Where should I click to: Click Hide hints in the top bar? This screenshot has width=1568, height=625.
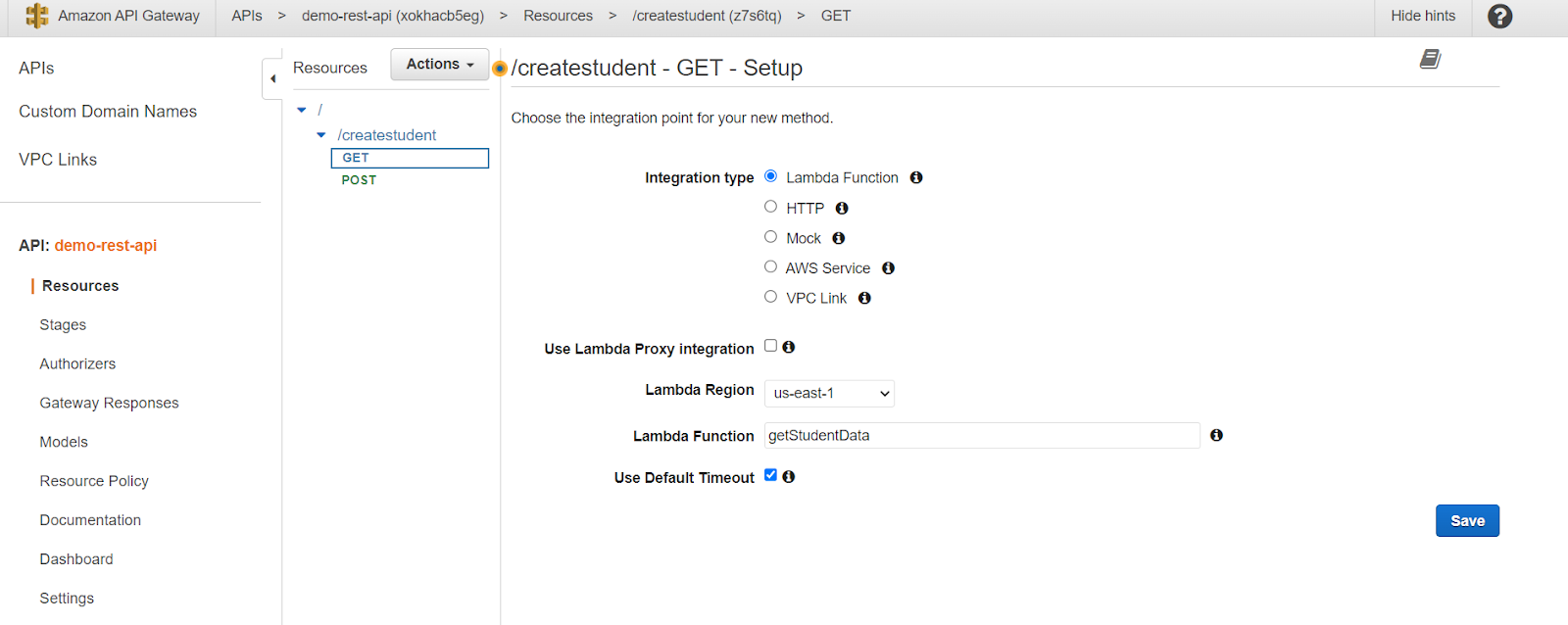coord(1423,16)
